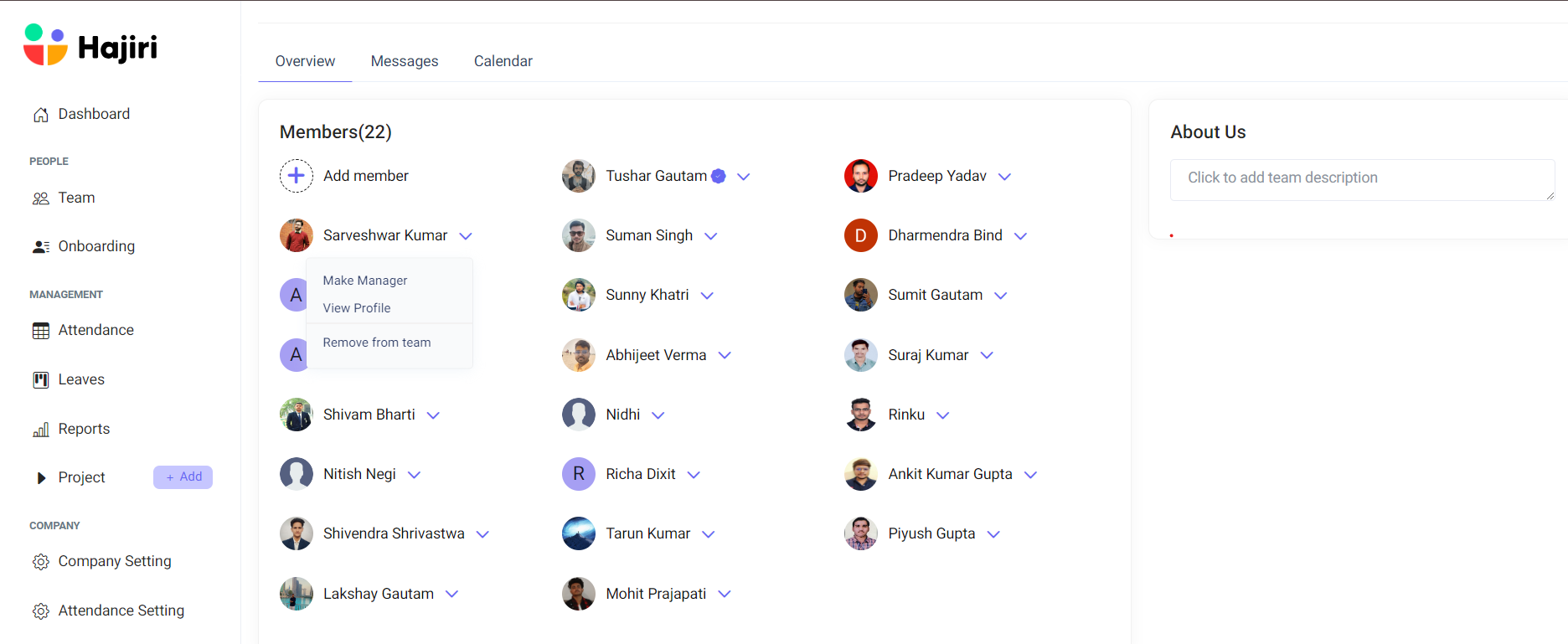Click the Team people icon

pos(40,198)
